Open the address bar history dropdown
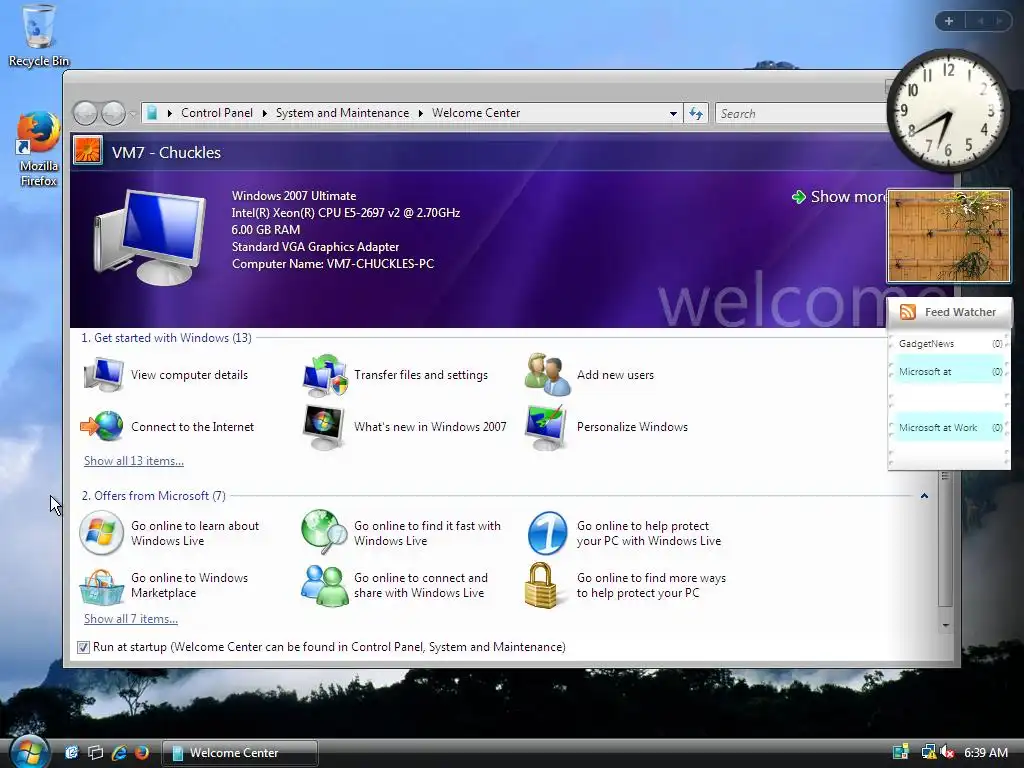 [x=673, y=114]
